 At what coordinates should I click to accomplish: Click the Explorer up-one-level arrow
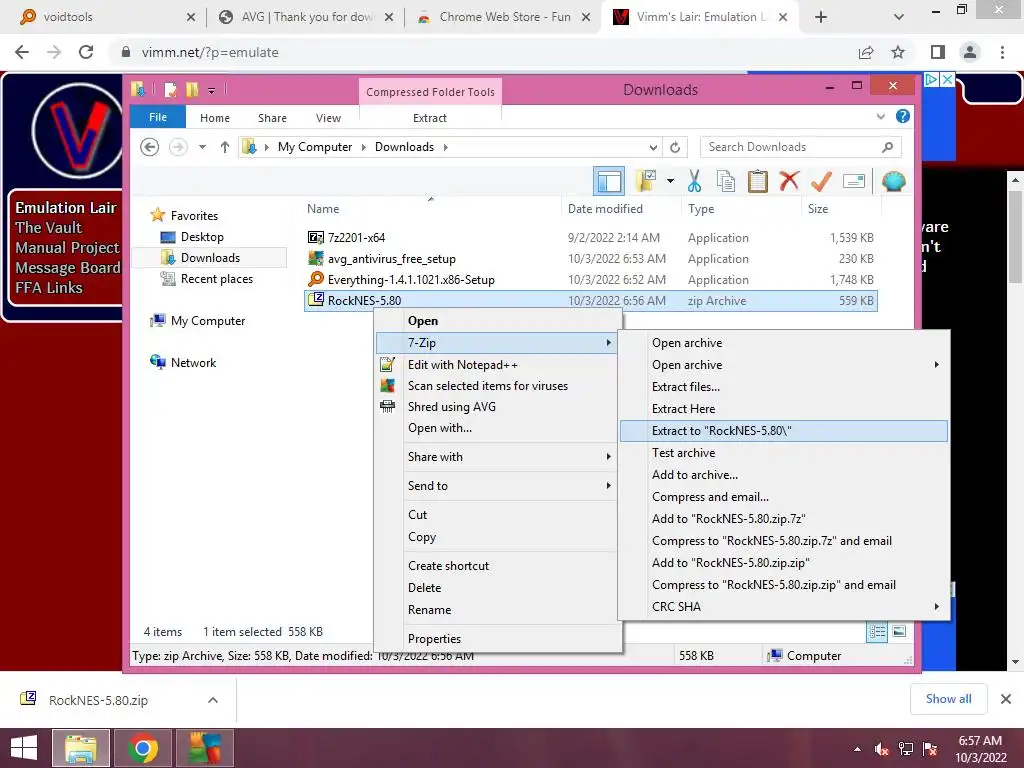tap(225, 147)
